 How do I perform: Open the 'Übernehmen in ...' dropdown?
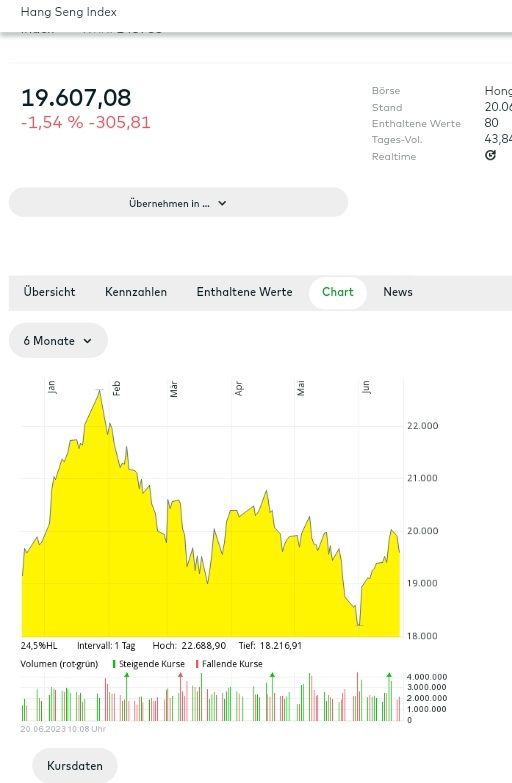[x=178, y=203]
